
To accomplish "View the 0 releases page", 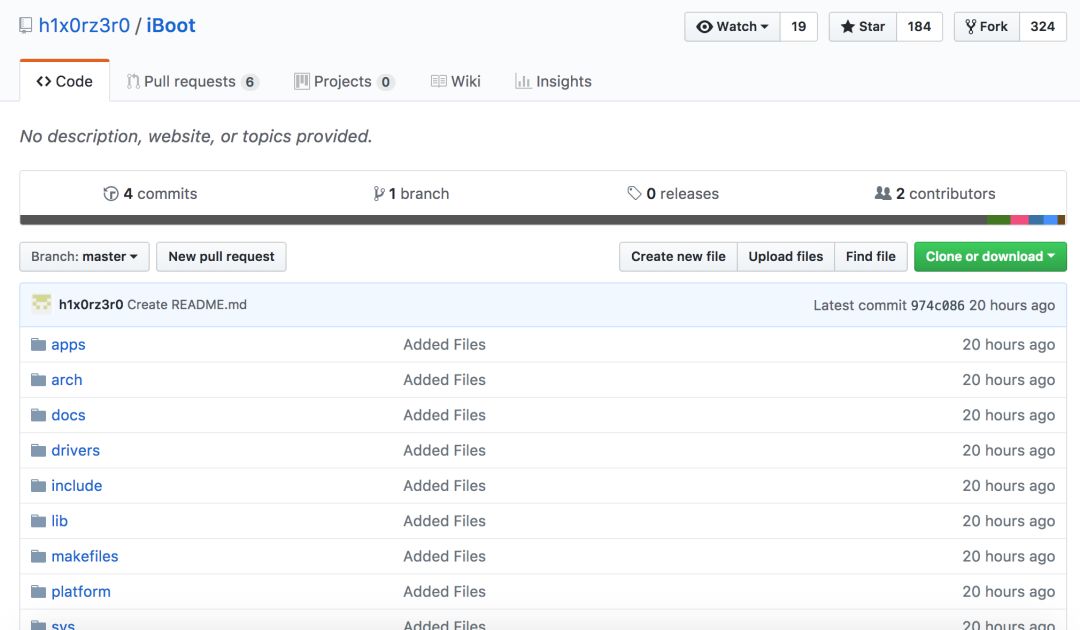I will [673, 193].
